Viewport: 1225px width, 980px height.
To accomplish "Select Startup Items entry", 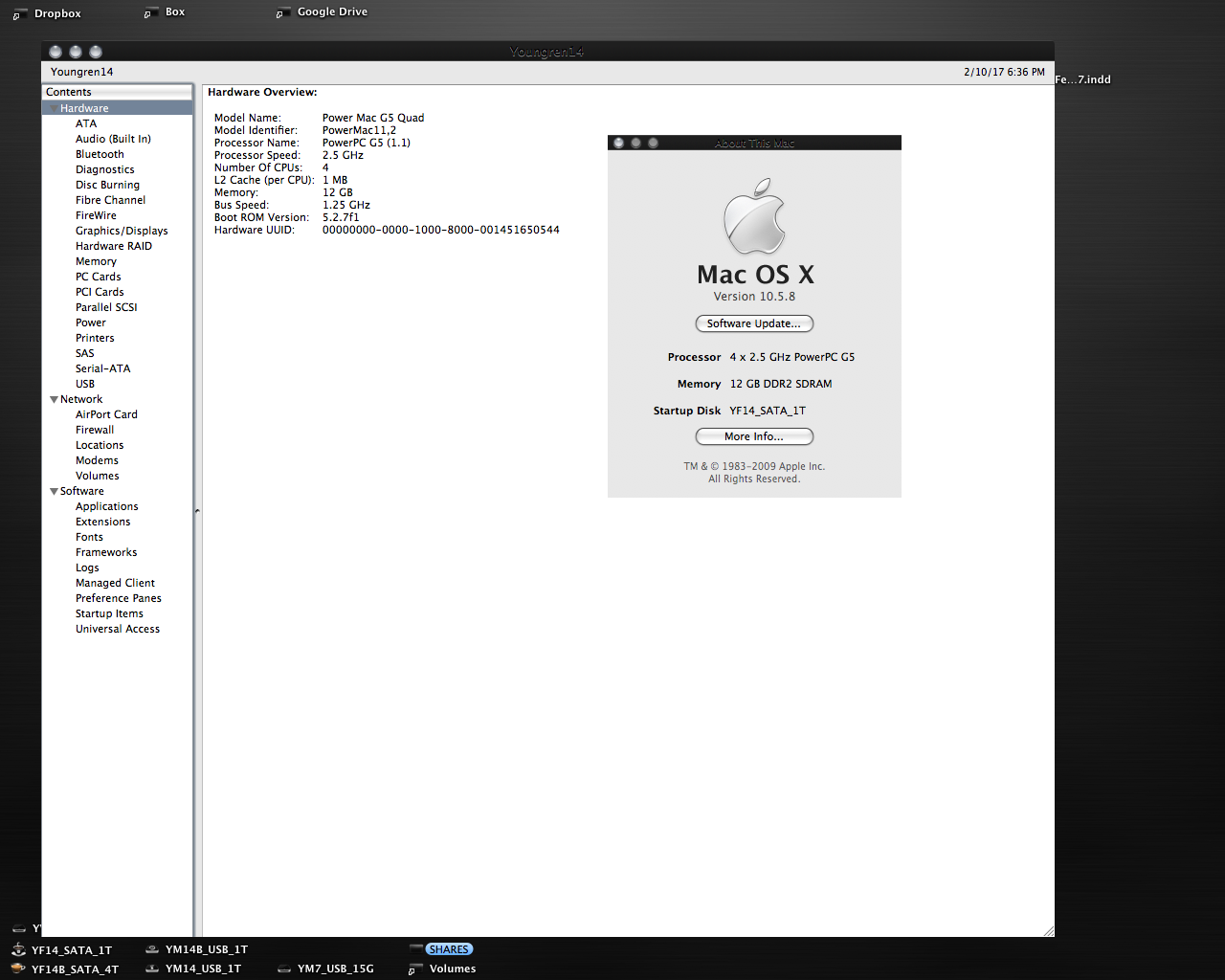I will (x=109, y=613).
